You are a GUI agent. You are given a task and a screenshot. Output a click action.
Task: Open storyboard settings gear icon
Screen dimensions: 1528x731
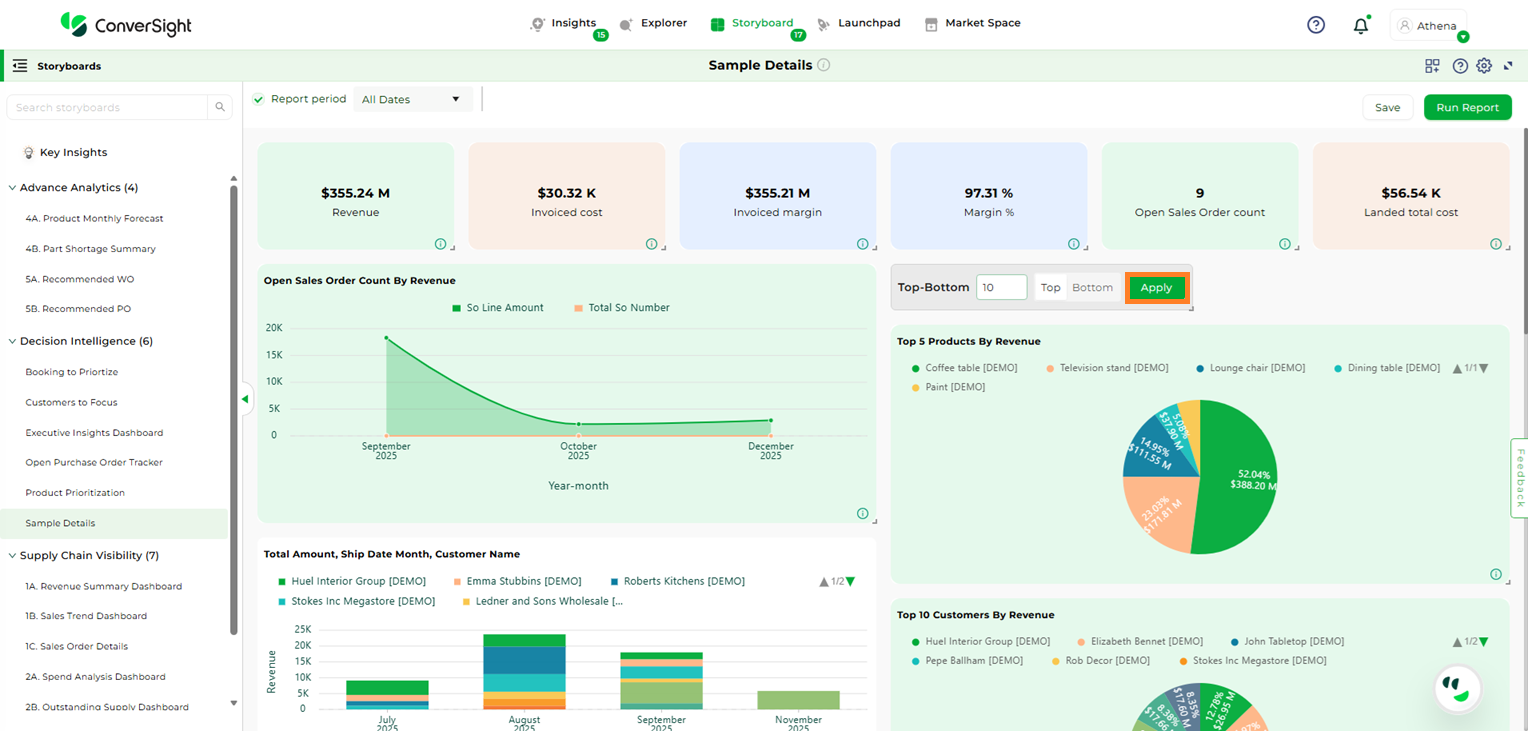click(1484, 66)
